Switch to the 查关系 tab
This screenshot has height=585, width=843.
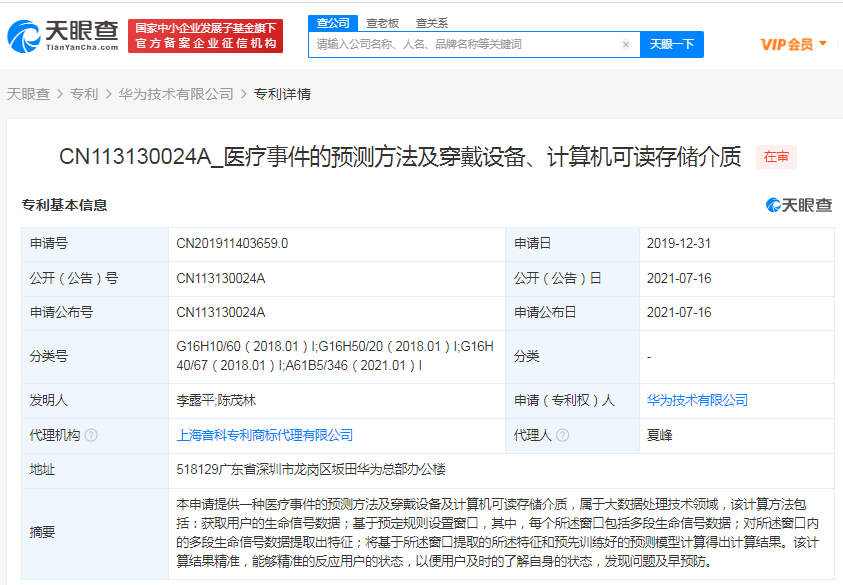point(432,23)
